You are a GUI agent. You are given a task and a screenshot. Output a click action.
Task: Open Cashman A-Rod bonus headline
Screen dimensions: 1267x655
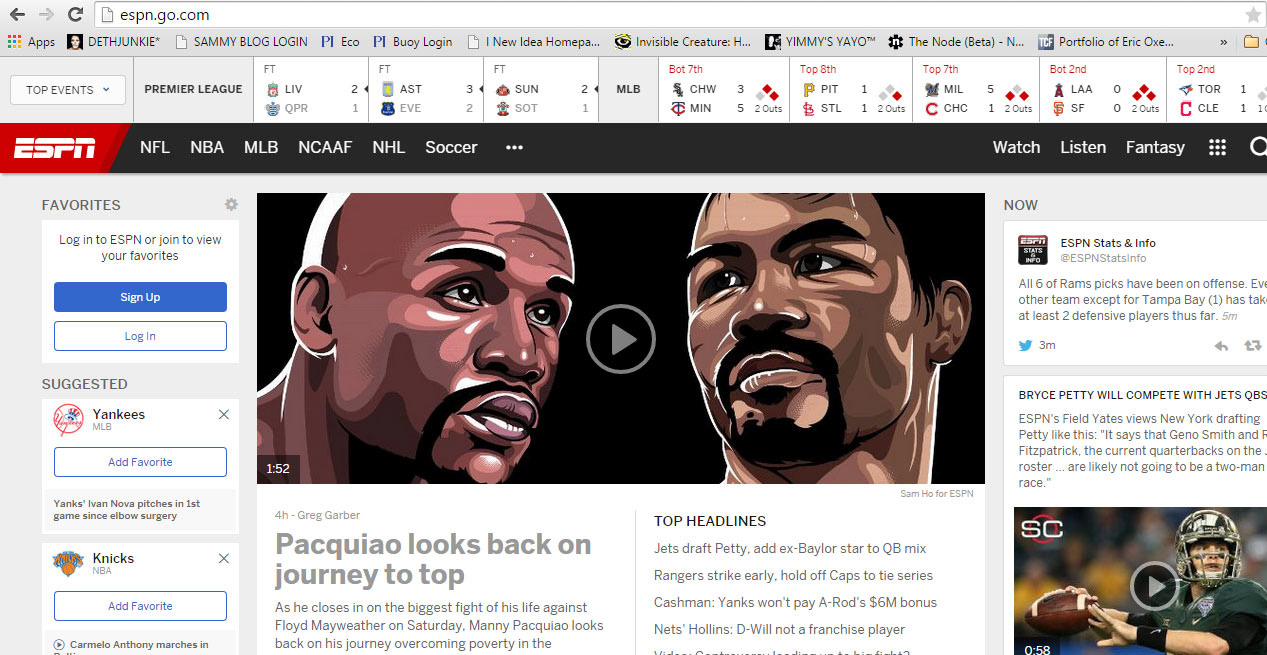795,602
